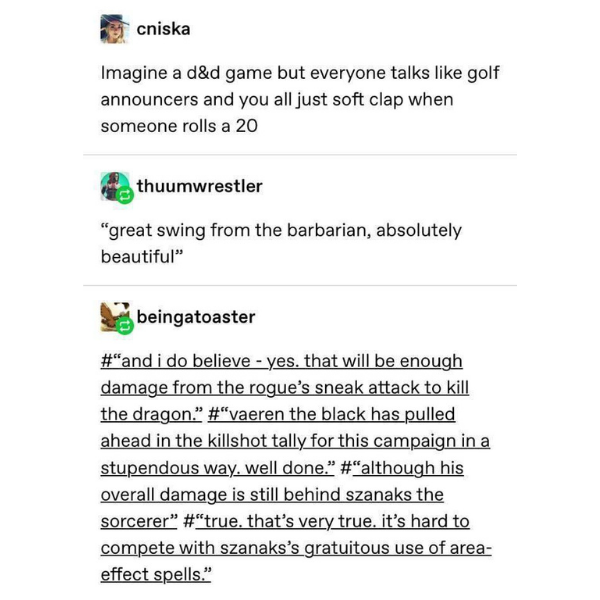Screen dimensions: 600x600
Task: Click the "great swing from the barbarian" quote
Action: 281,243
